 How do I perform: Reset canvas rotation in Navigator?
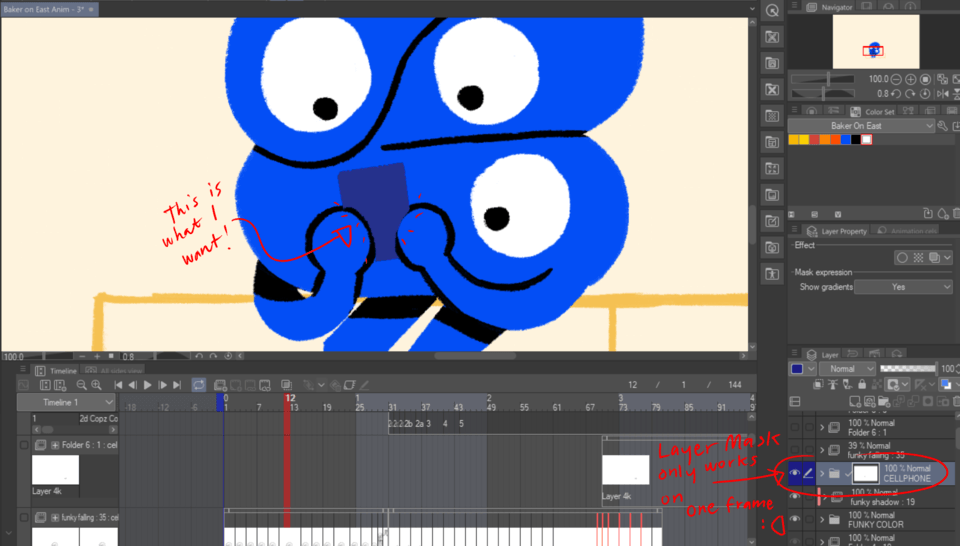tap(925, 94)
